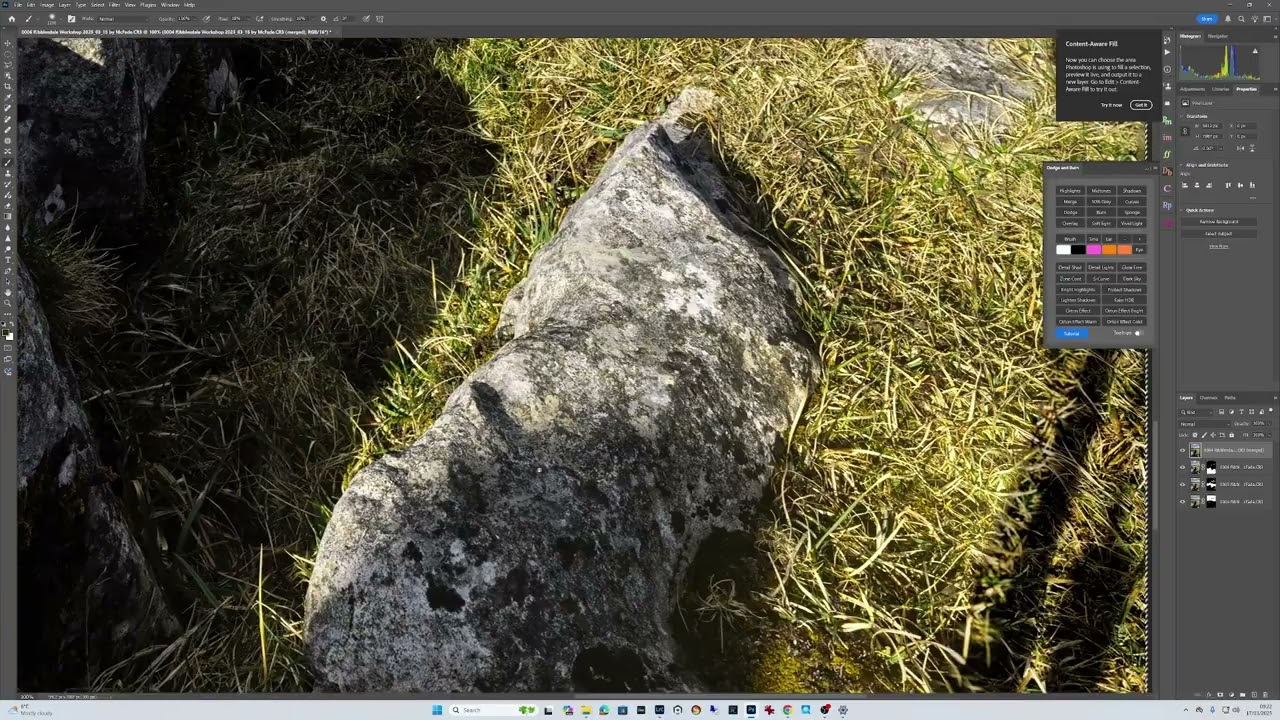
Task: Open the layer Fill dropdown arrow
Action: pyautogui.click(x=1269, y=435)
